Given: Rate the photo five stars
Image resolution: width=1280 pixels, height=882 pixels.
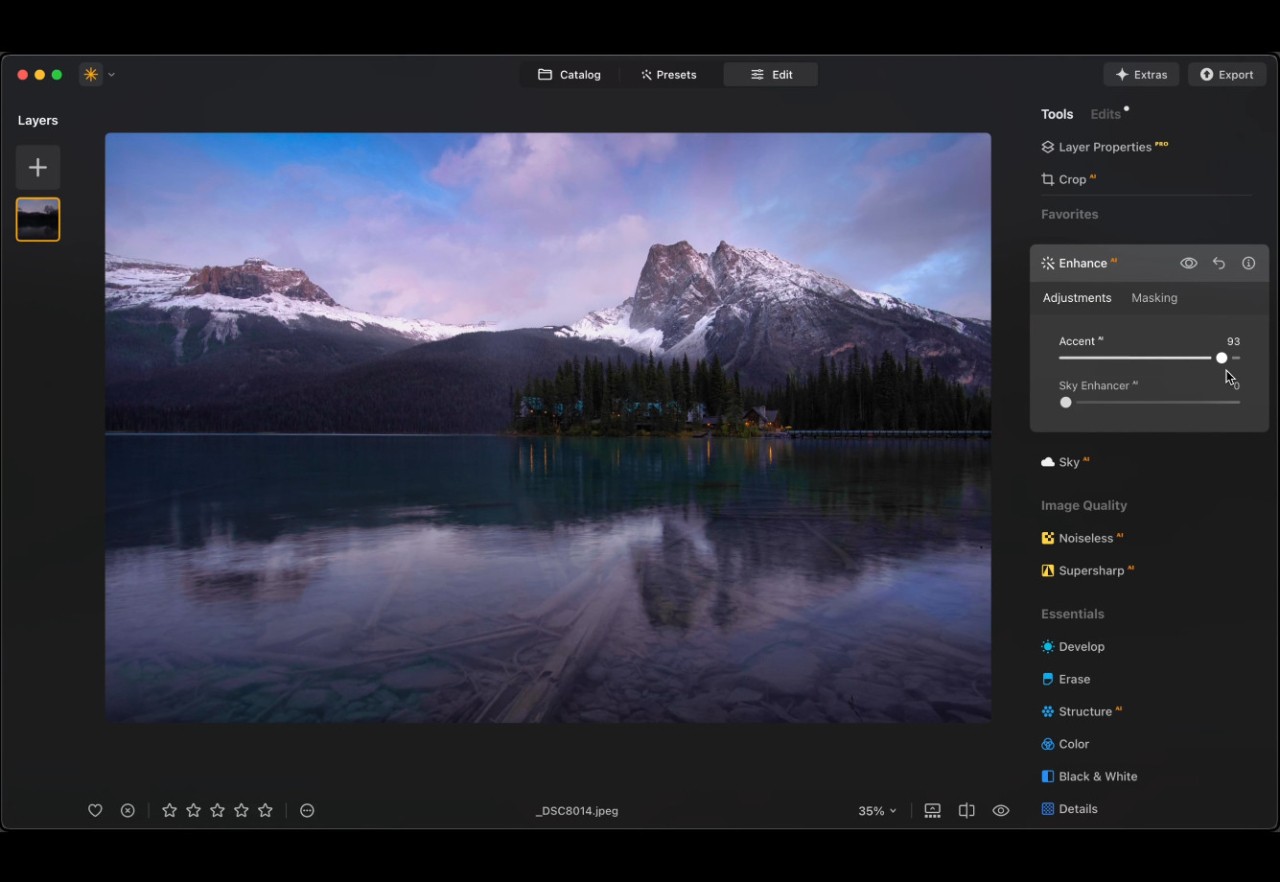Looking at the screenshot, I should tap(265, 811).
